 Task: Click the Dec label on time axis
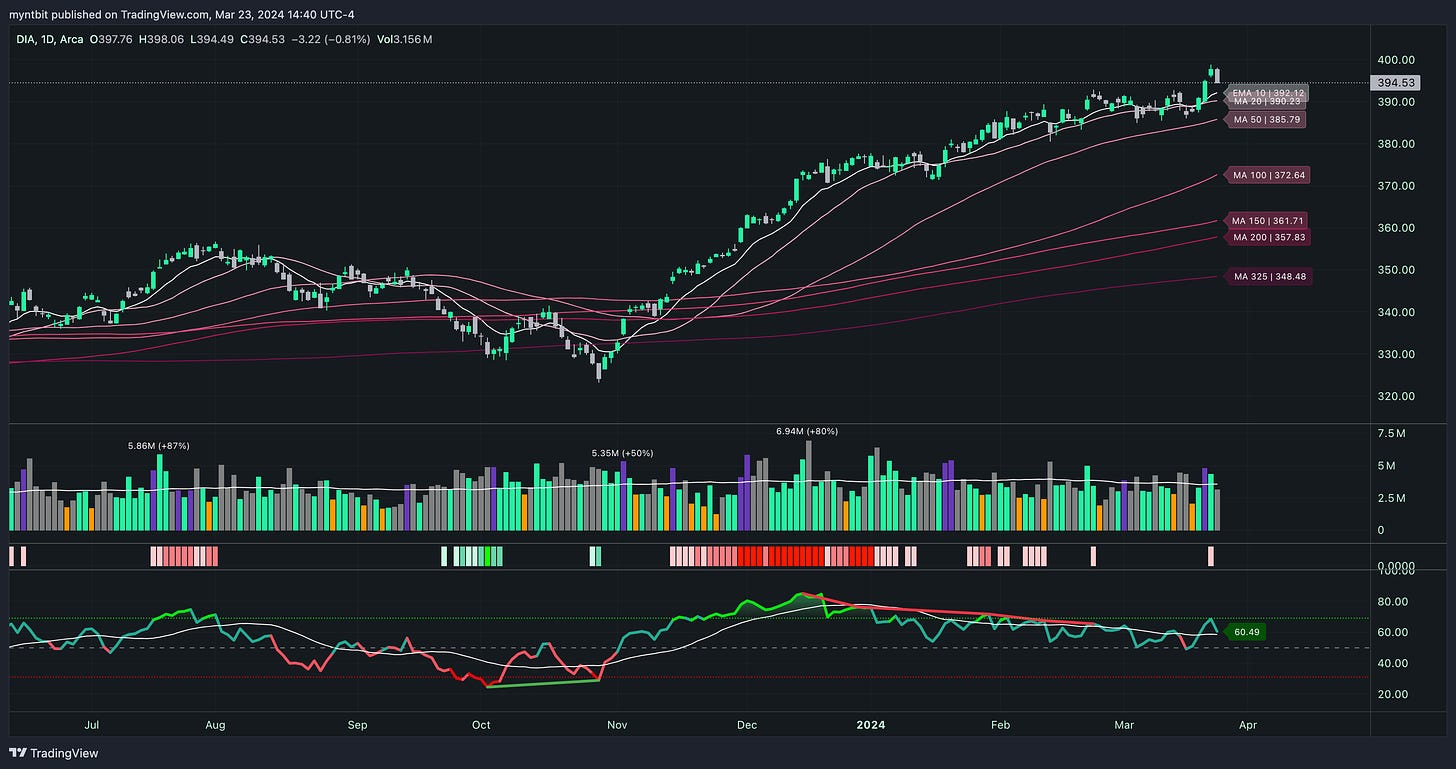coord(746,723)
